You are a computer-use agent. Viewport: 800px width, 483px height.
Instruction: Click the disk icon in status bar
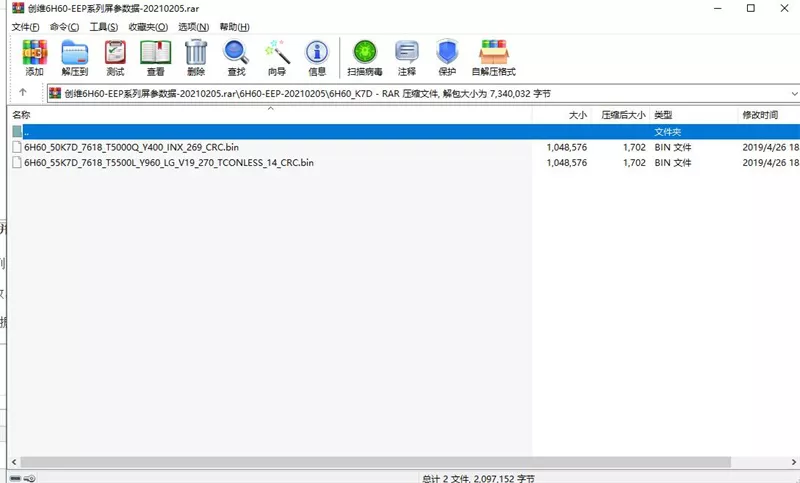[x=15, y=478]
